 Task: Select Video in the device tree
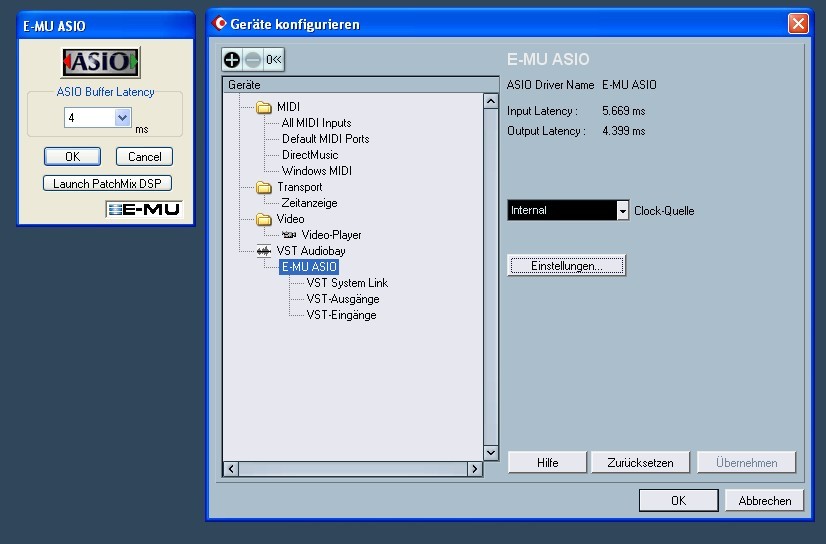pos(290,219)
